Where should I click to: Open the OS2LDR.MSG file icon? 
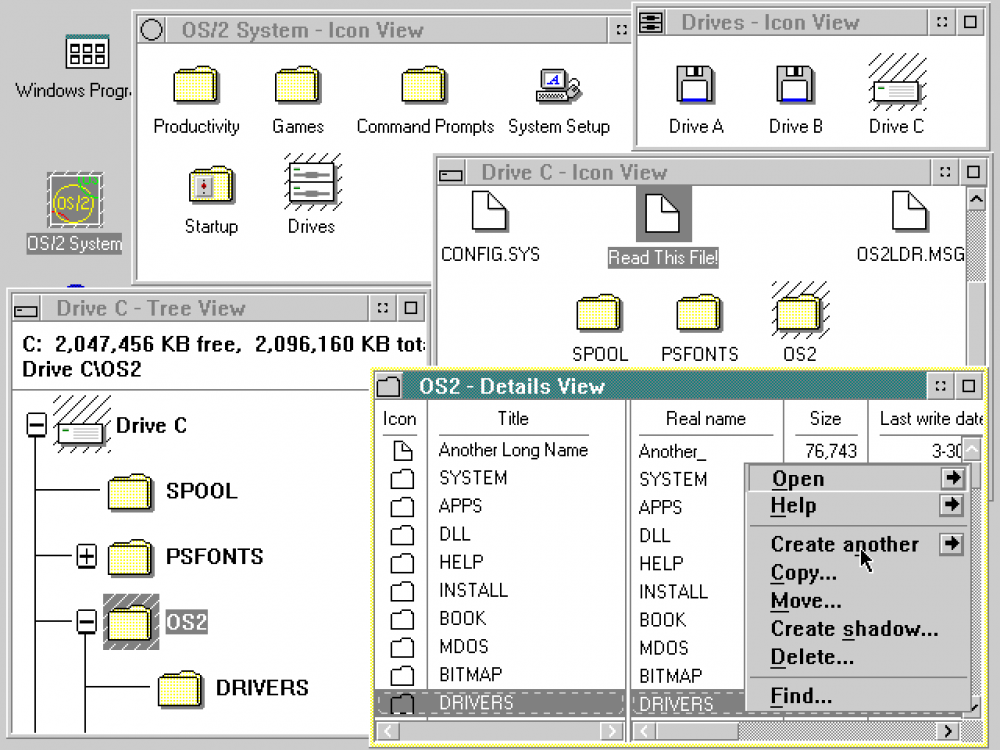(x=909, y=212)
